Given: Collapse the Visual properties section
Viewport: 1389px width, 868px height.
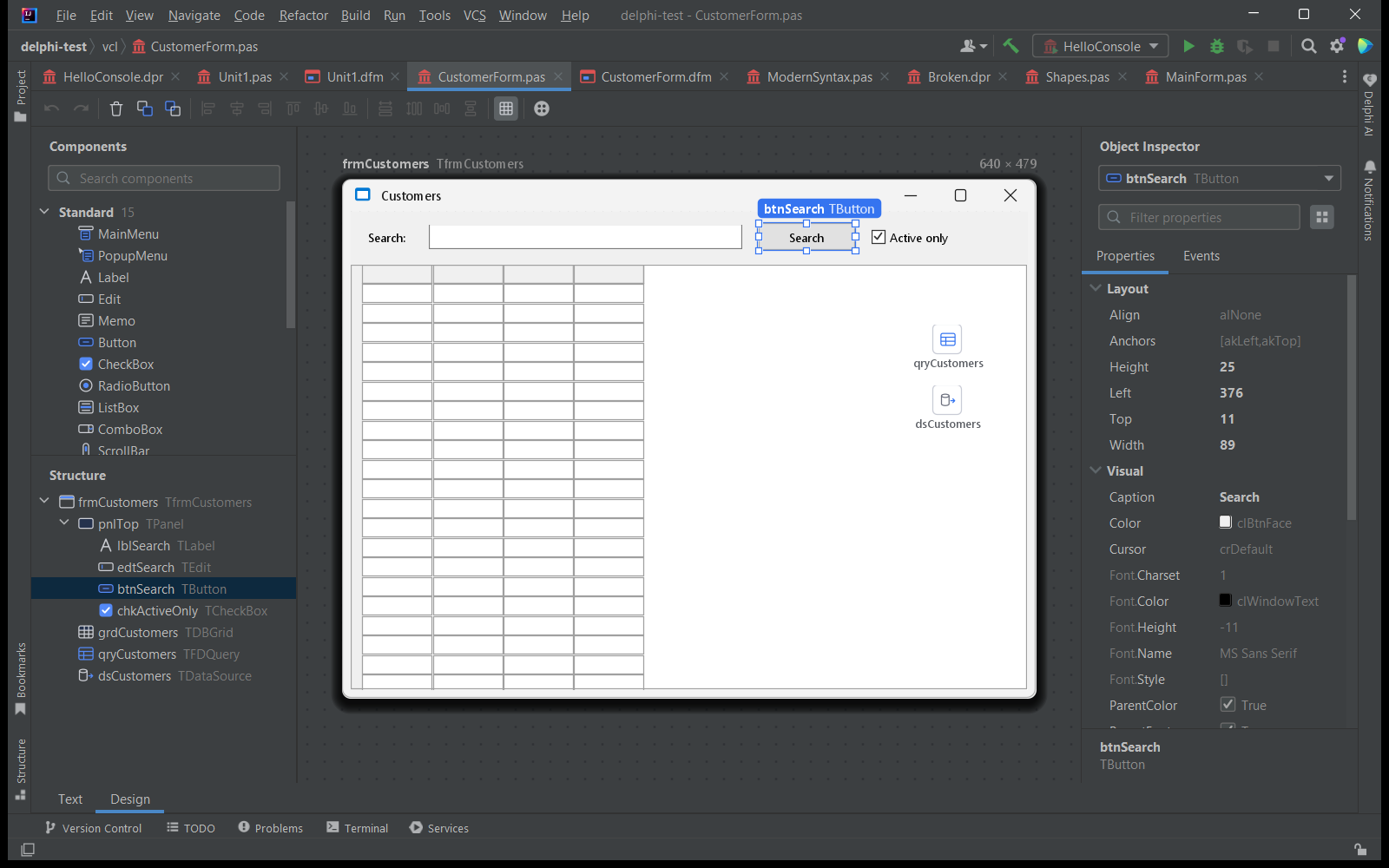Looking at the screenshot, I should (x=1096, y=470).
